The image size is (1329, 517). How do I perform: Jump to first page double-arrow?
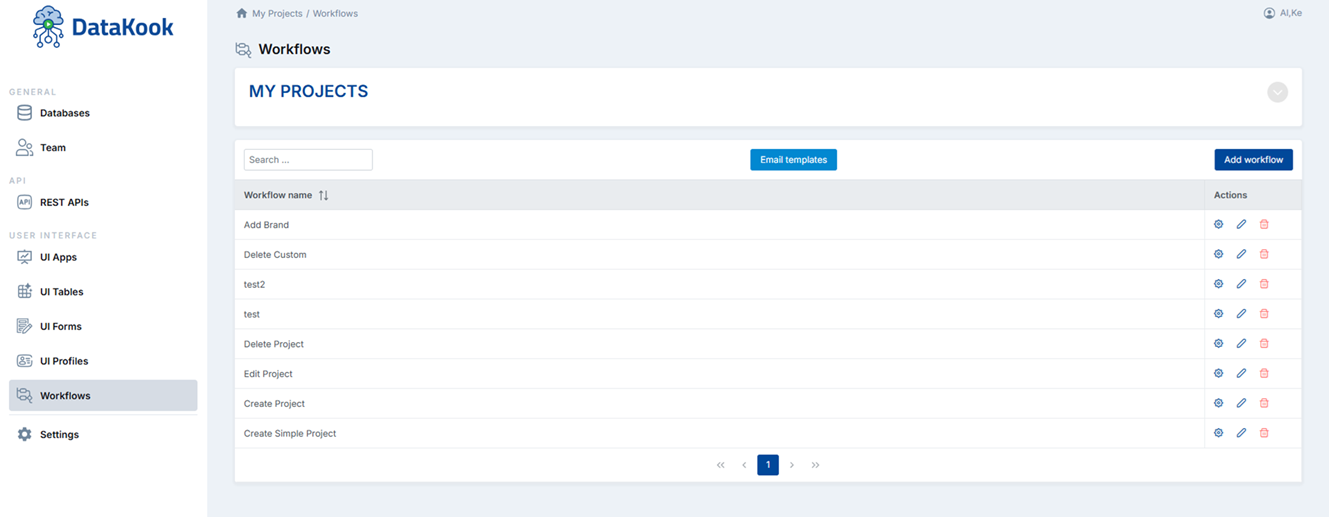720,465
